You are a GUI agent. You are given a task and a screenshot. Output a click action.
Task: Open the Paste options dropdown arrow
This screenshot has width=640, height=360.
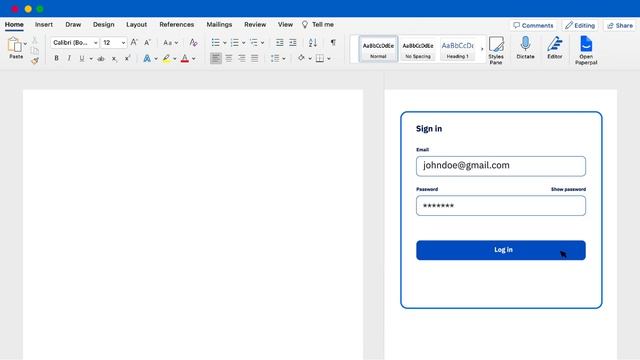25,44
